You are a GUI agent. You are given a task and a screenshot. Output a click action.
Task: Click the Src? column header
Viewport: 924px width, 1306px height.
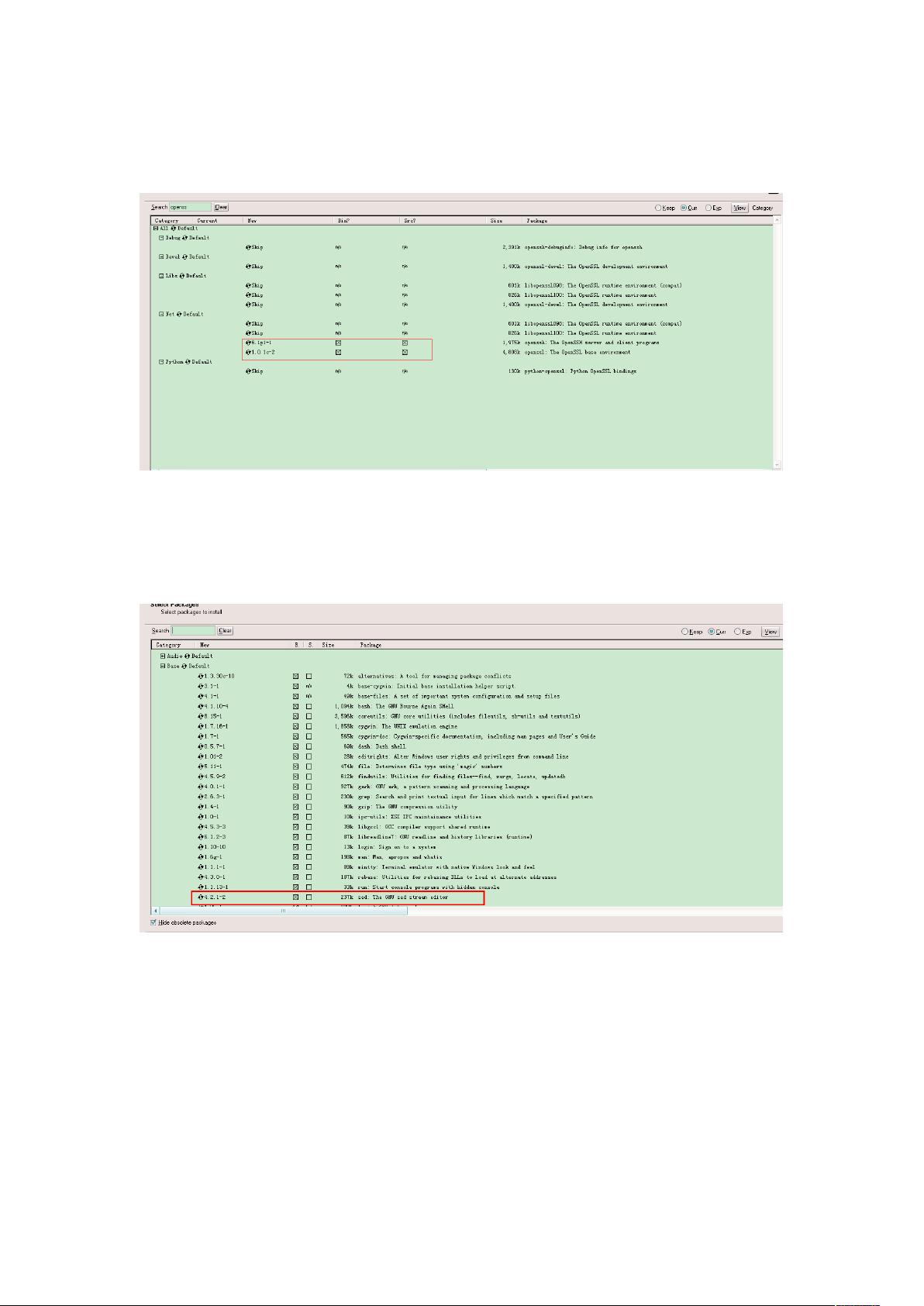(410, 221)
